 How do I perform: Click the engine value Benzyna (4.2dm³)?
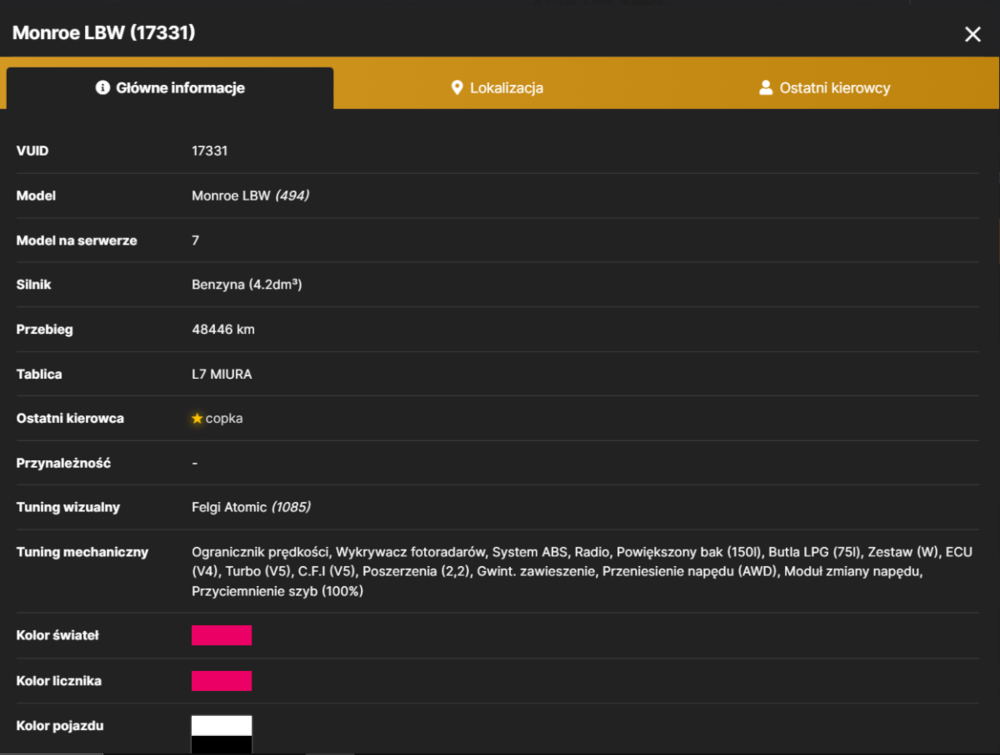[x=247, y=284]
